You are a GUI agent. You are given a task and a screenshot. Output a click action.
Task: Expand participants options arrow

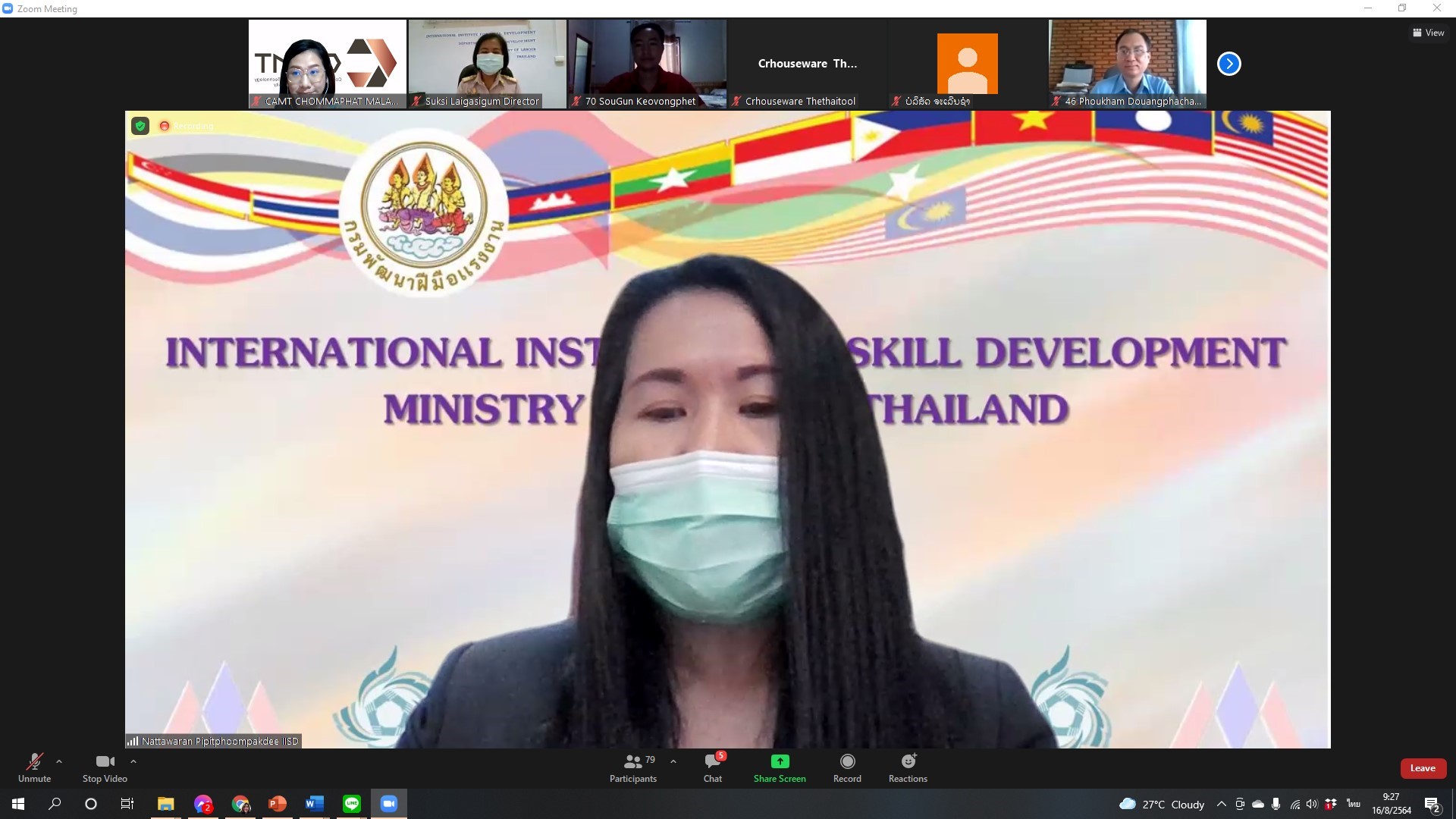(x=673, y=761)
